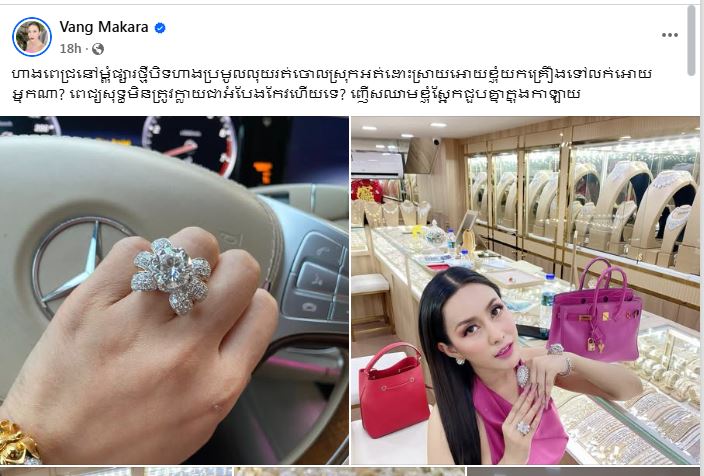Click the red handbag in shop photo
This screenshot has width=704, height=476.
393,390
